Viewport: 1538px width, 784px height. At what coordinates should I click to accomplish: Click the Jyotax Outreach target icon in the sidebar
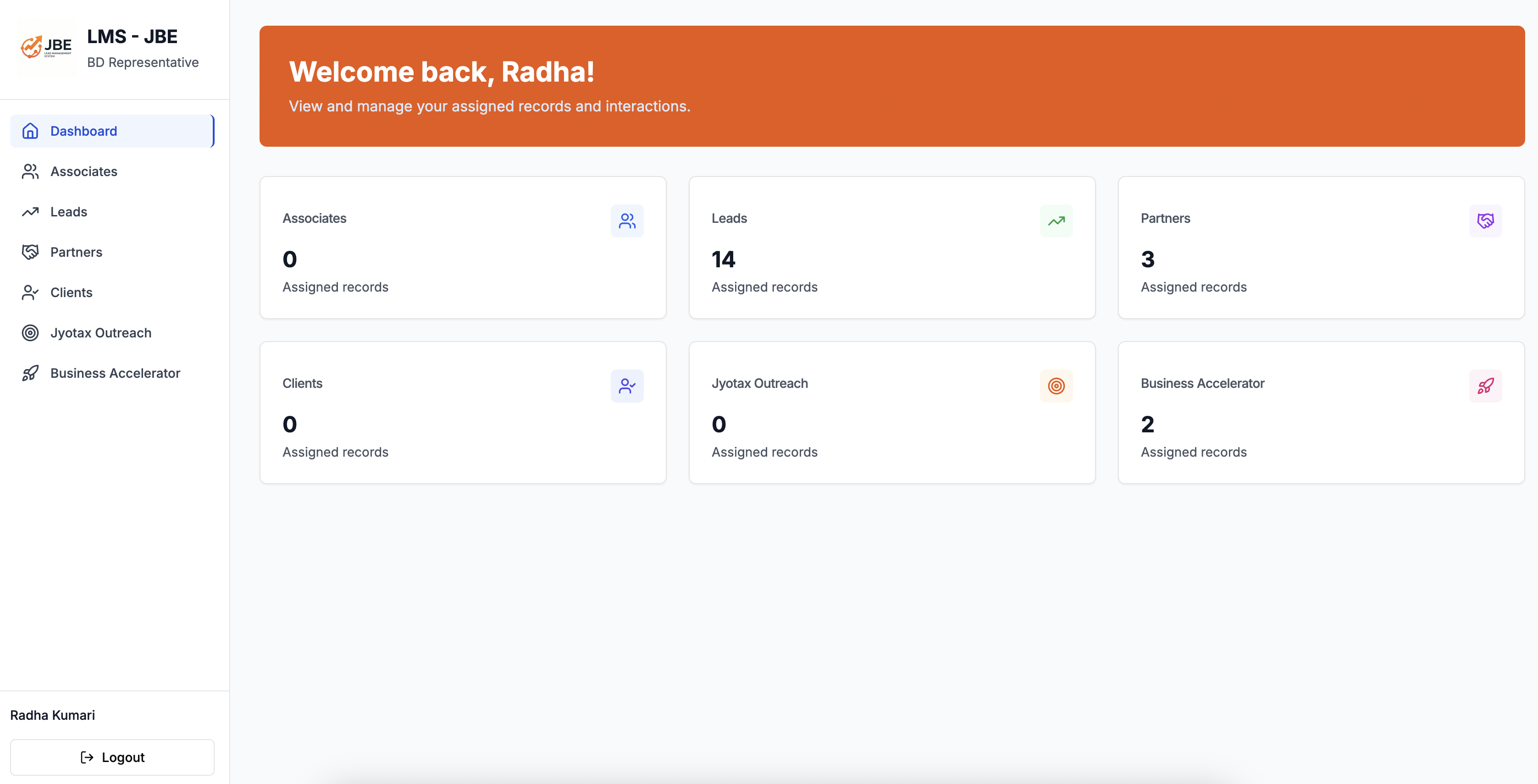(x=30, y=332)
